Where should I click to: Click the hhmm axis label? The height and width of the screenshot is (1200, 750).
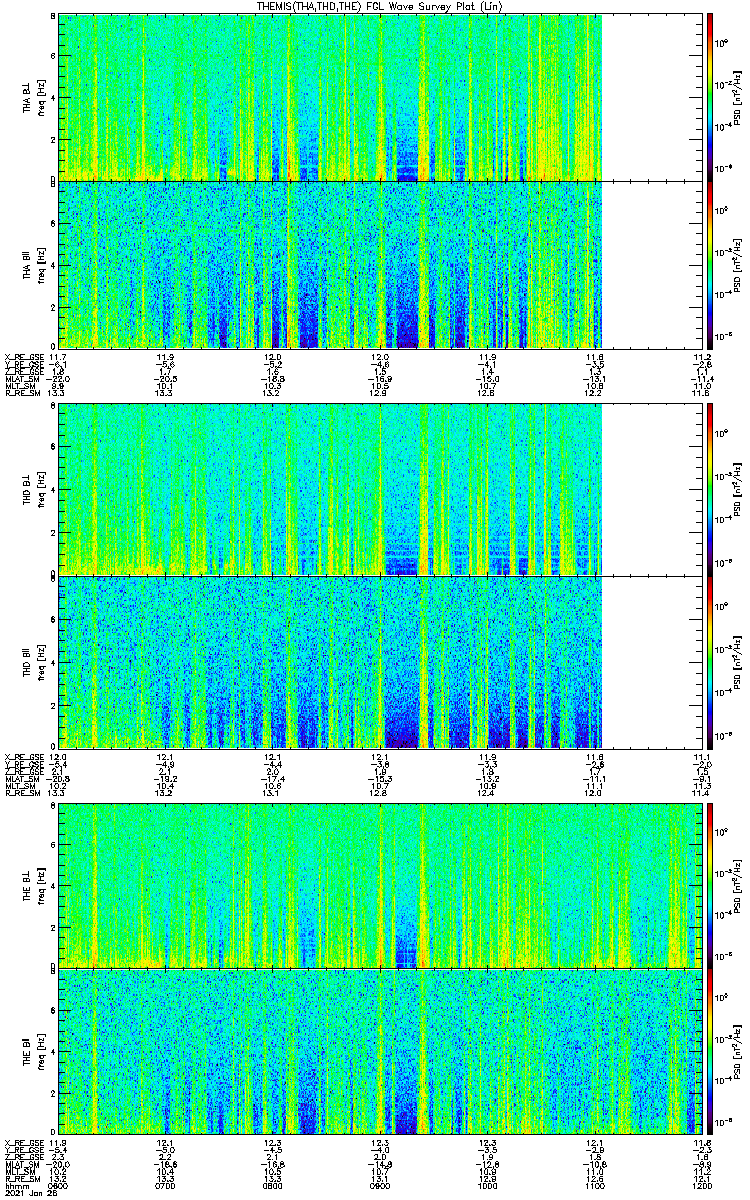(x=15, y=1185)
